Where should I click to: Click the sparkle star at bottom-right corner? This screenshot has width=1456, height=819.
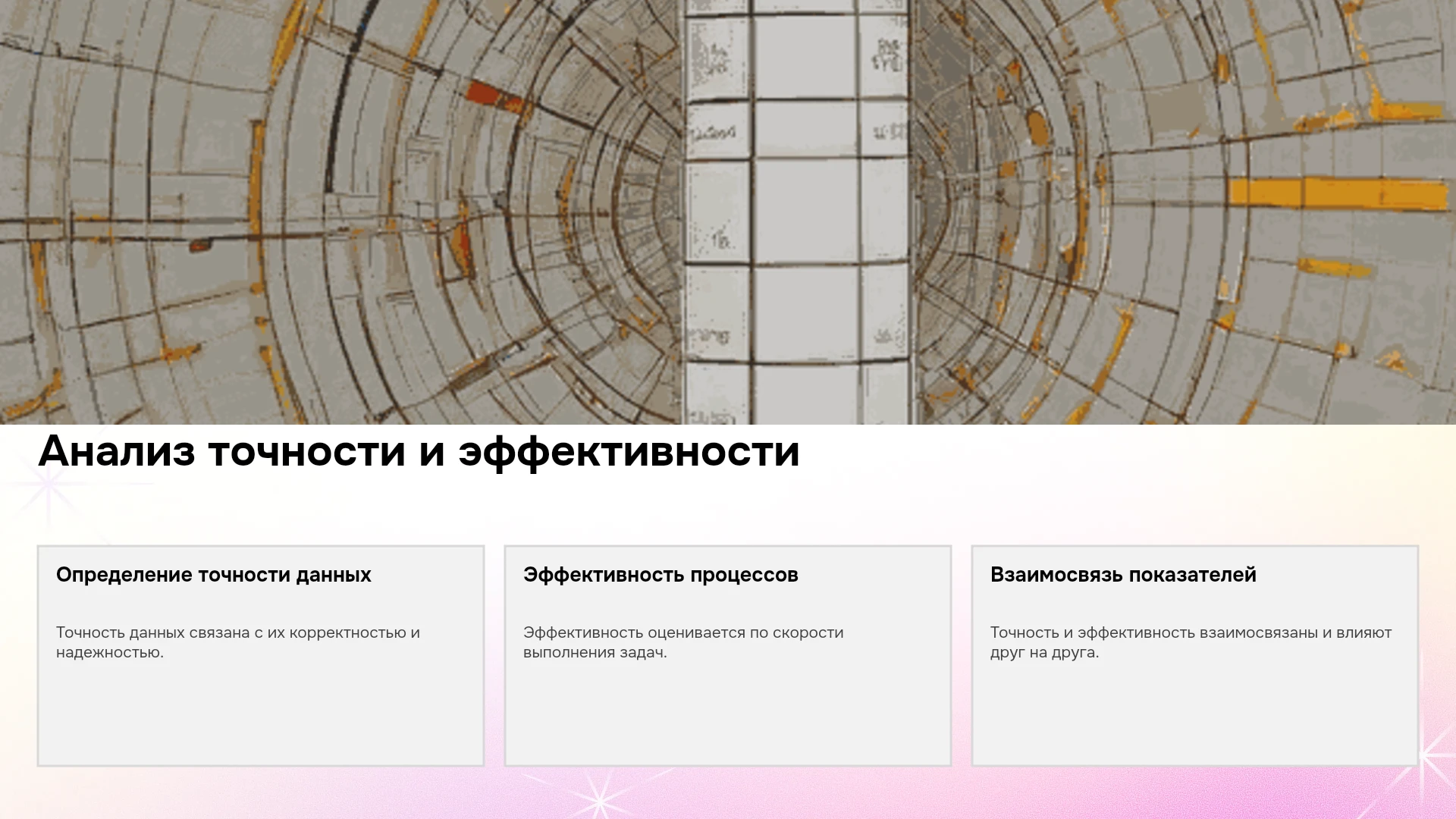1426,755
